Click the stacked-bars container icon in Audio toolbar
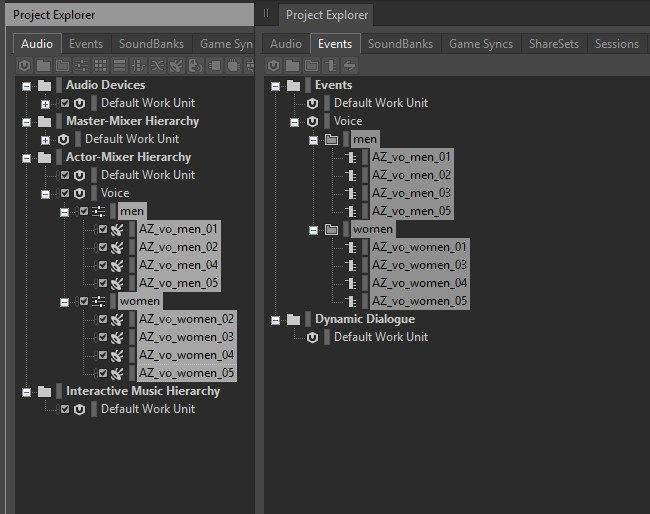 (x=119, y=65)
